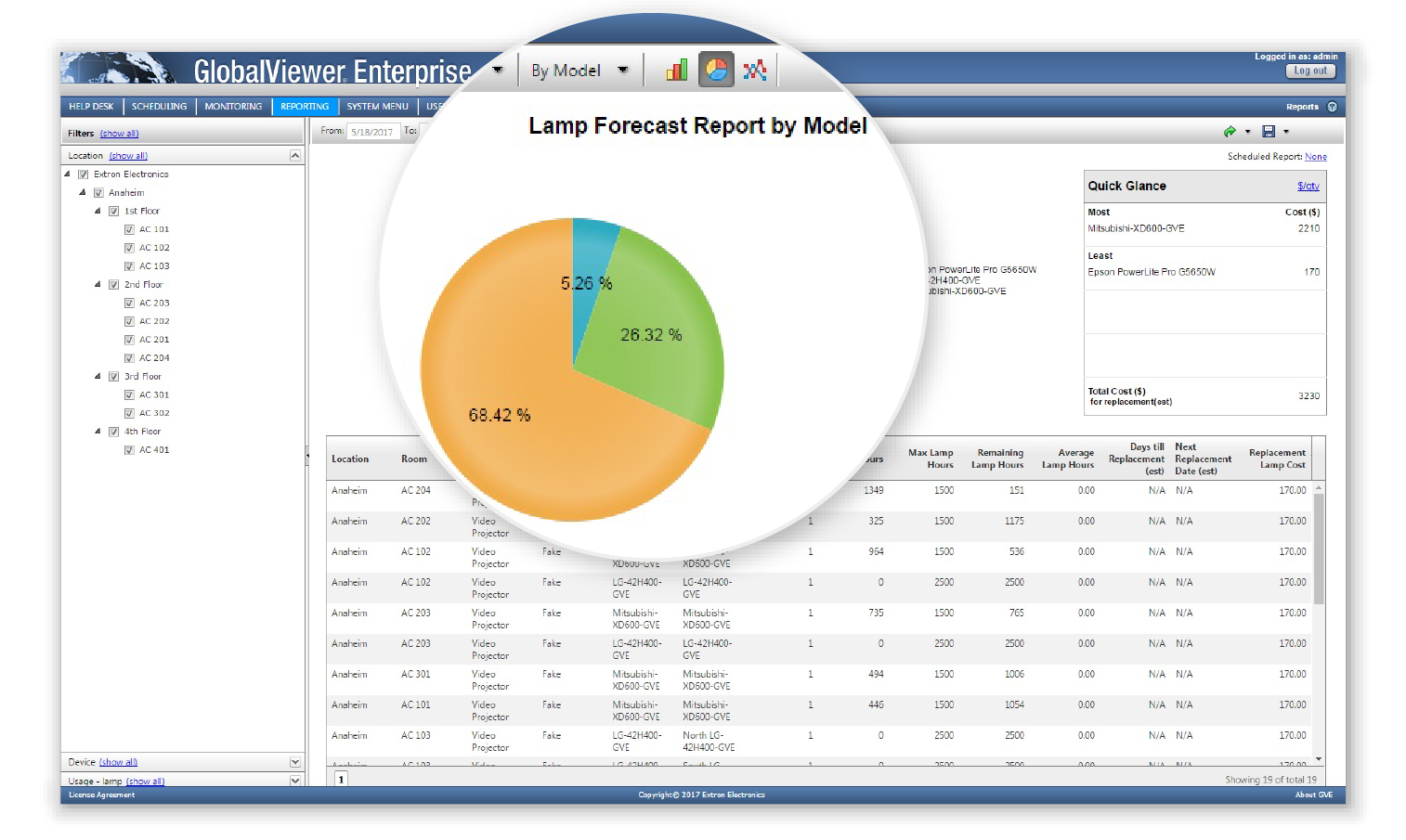Image resolution: width=1406 pixels, height=840 pixels.
Task: Open the License Agreement link
Action: [101, 795]
